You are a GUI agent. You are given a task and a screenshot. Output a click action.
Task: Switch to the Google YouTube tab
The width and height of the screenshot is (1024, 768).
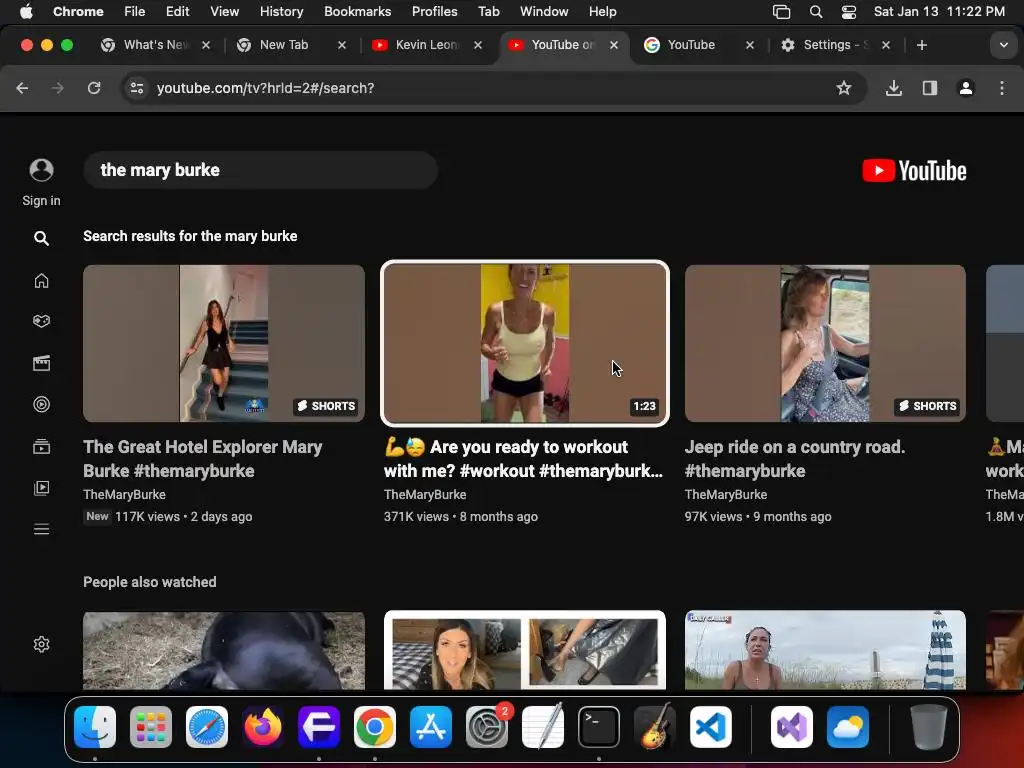pyautogui.click(x=690, y=45)
